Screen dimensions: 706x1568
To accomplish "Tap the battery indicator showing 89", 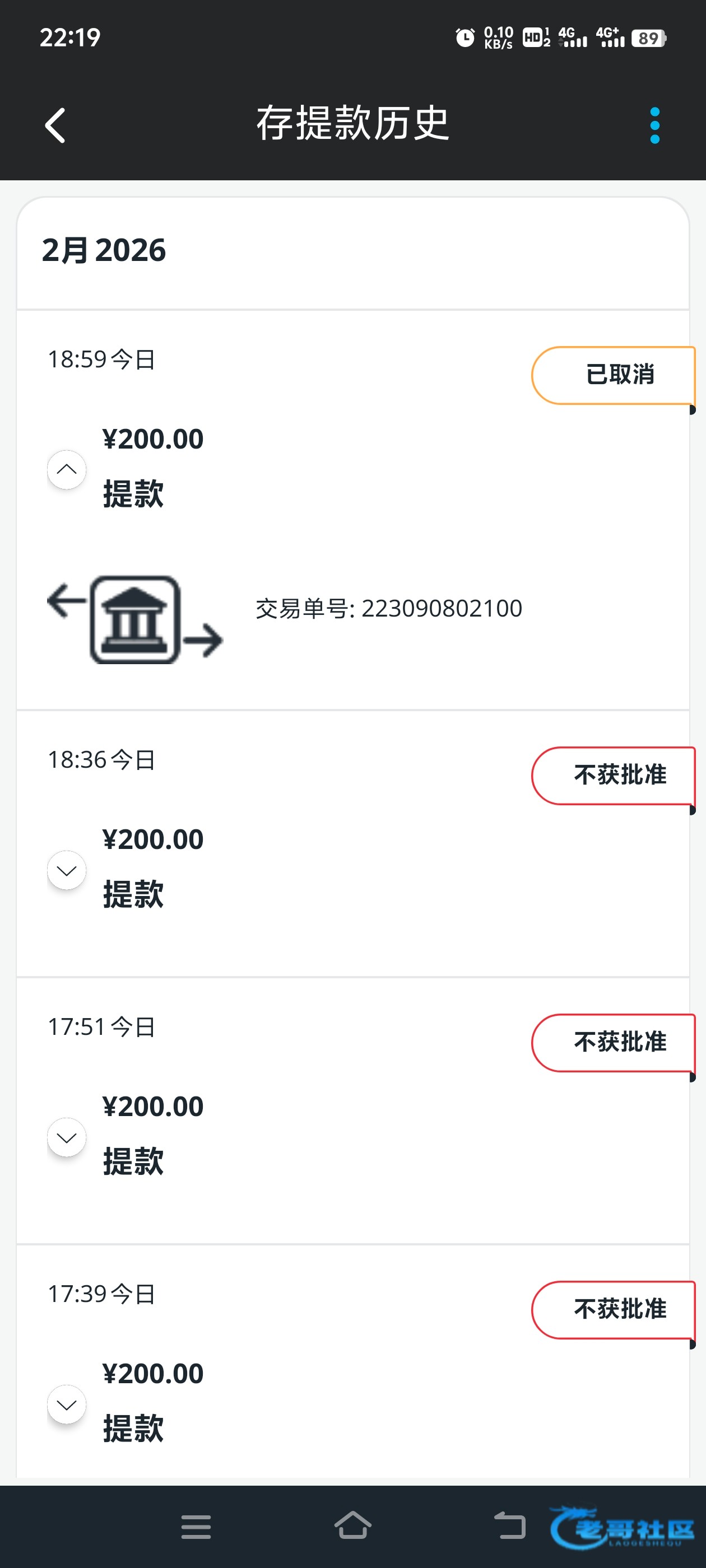I will coord(649,38).
